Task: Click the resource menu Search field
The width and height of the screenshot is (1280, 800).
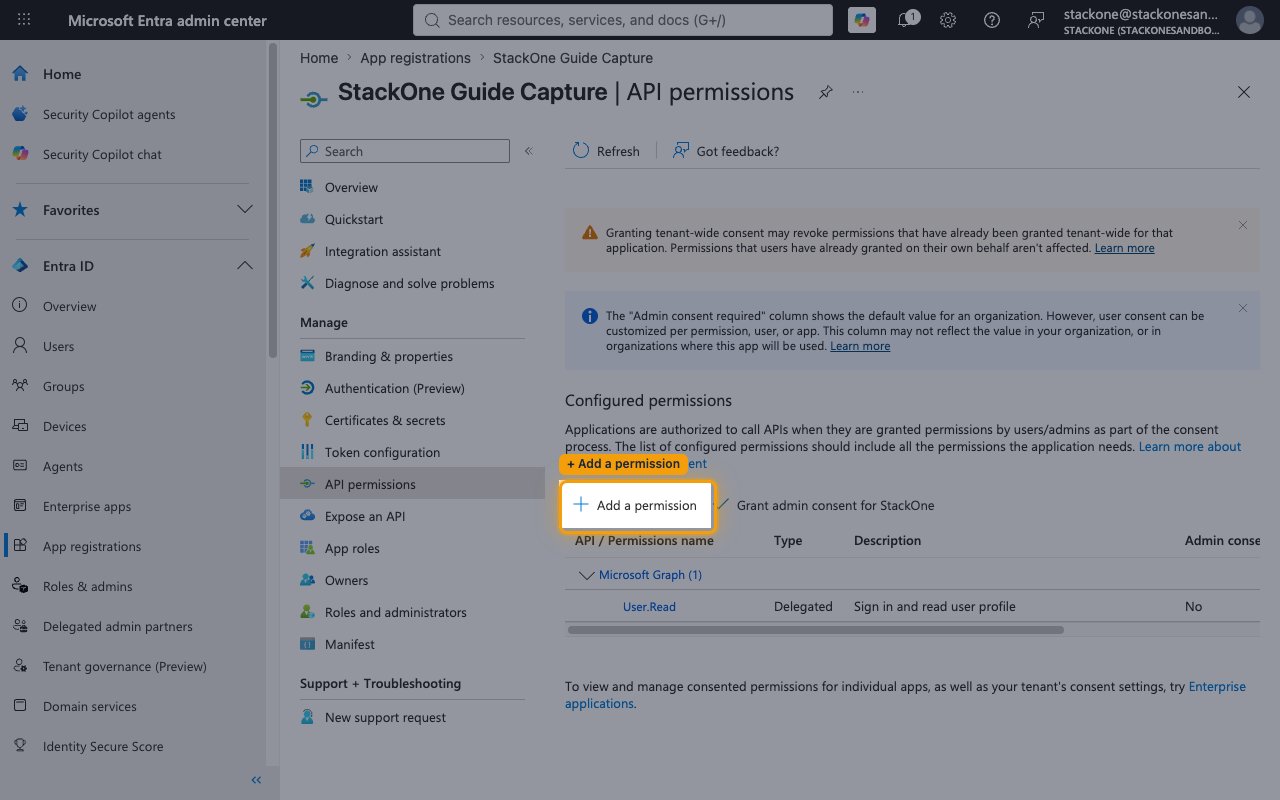Action: tap(405, 151)
